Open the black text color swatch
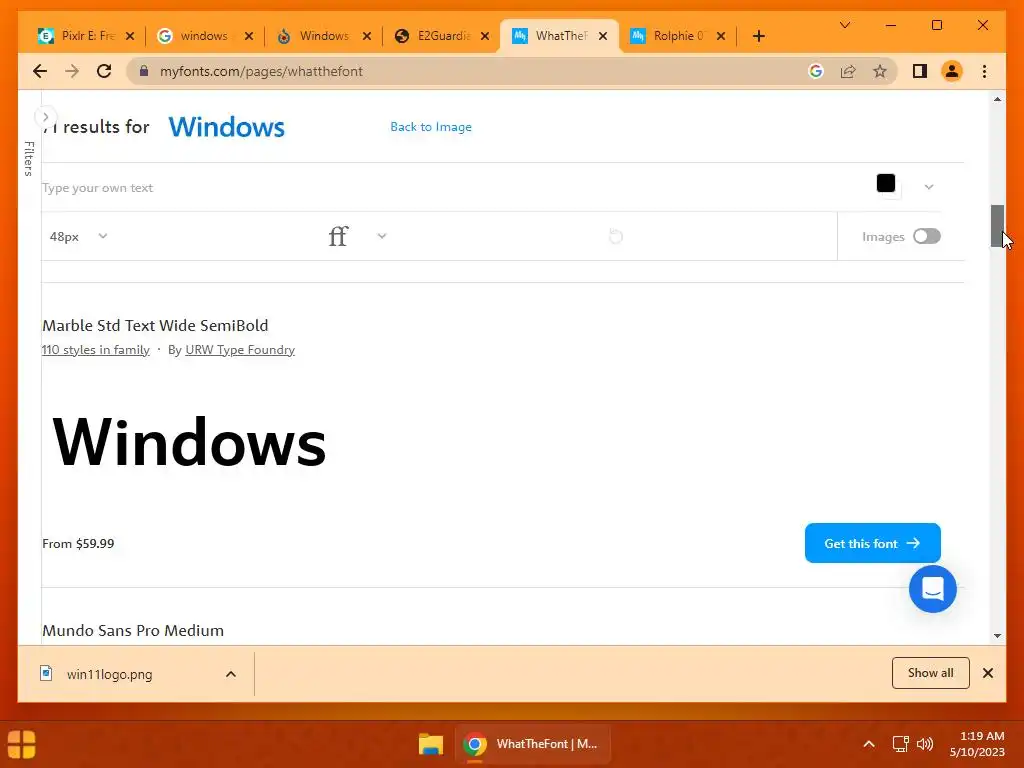Viewport: 1024px width, 768px height. (x=886, y=183)
